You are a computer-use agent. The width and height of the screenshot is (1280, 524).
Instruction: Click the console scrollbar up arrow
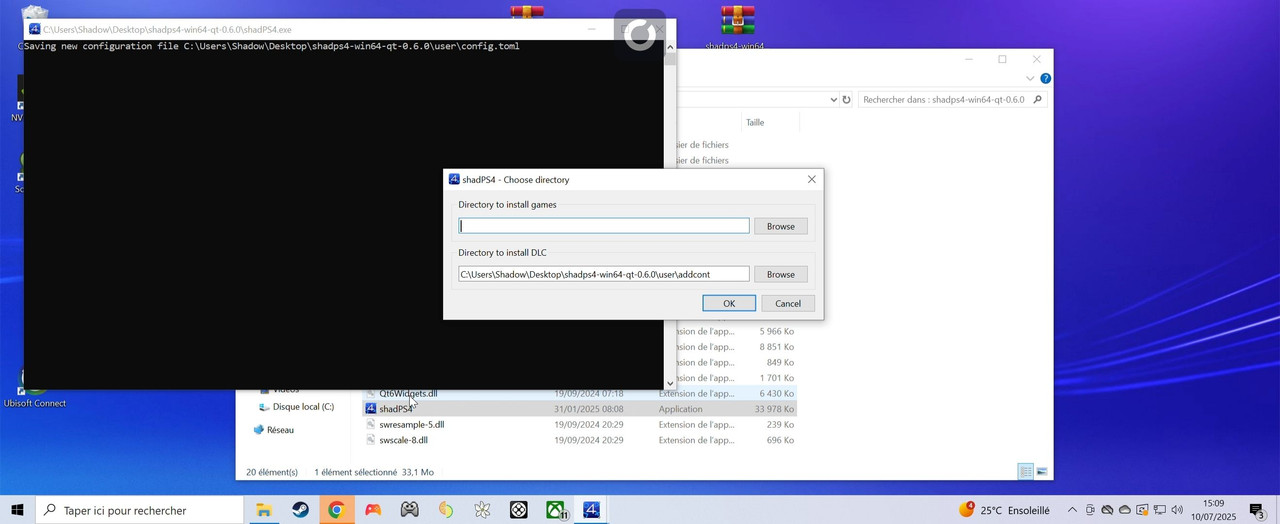point(670,46)
